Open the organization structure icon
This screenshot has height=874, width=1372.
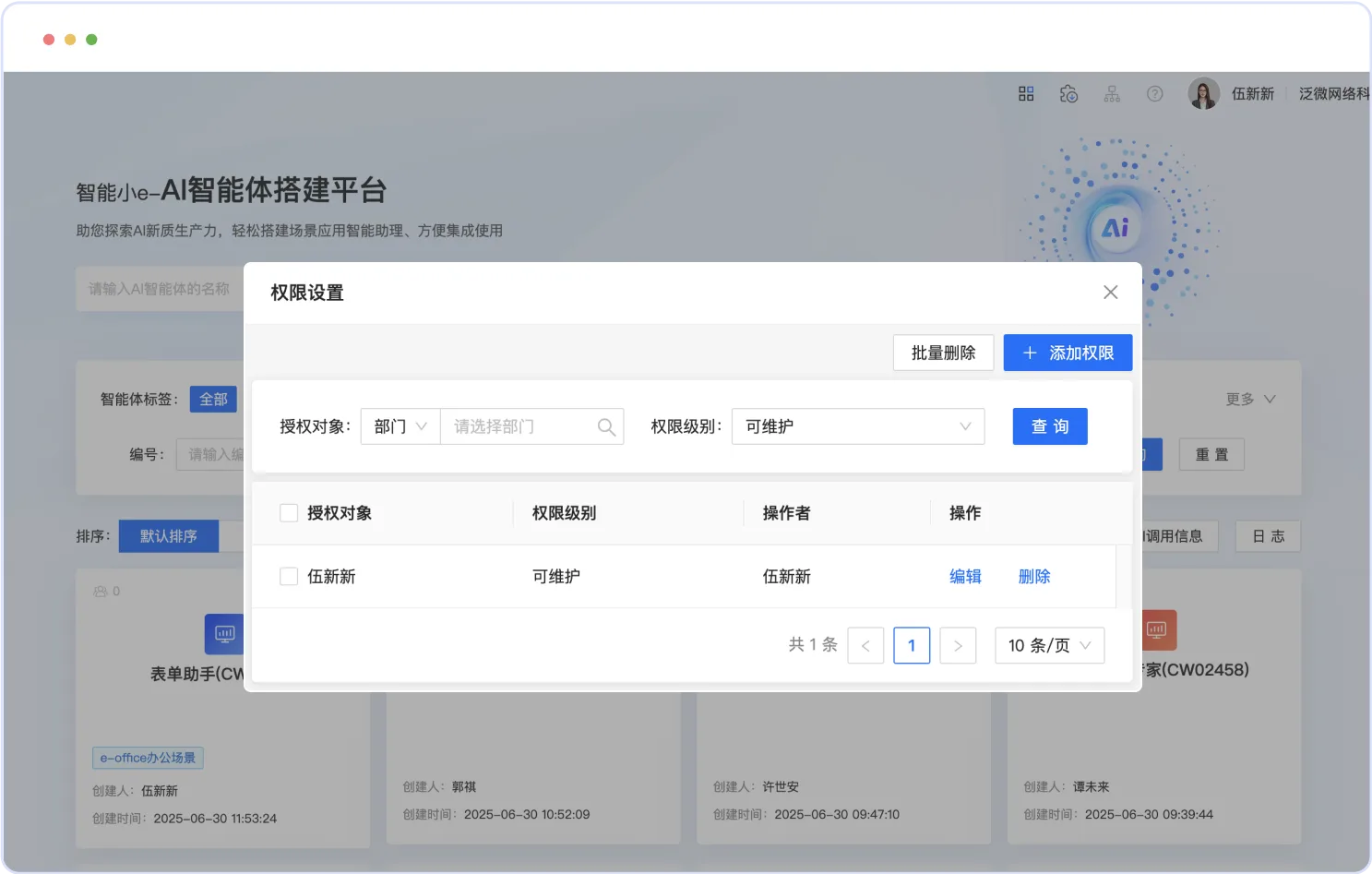tap(1112, 93)
